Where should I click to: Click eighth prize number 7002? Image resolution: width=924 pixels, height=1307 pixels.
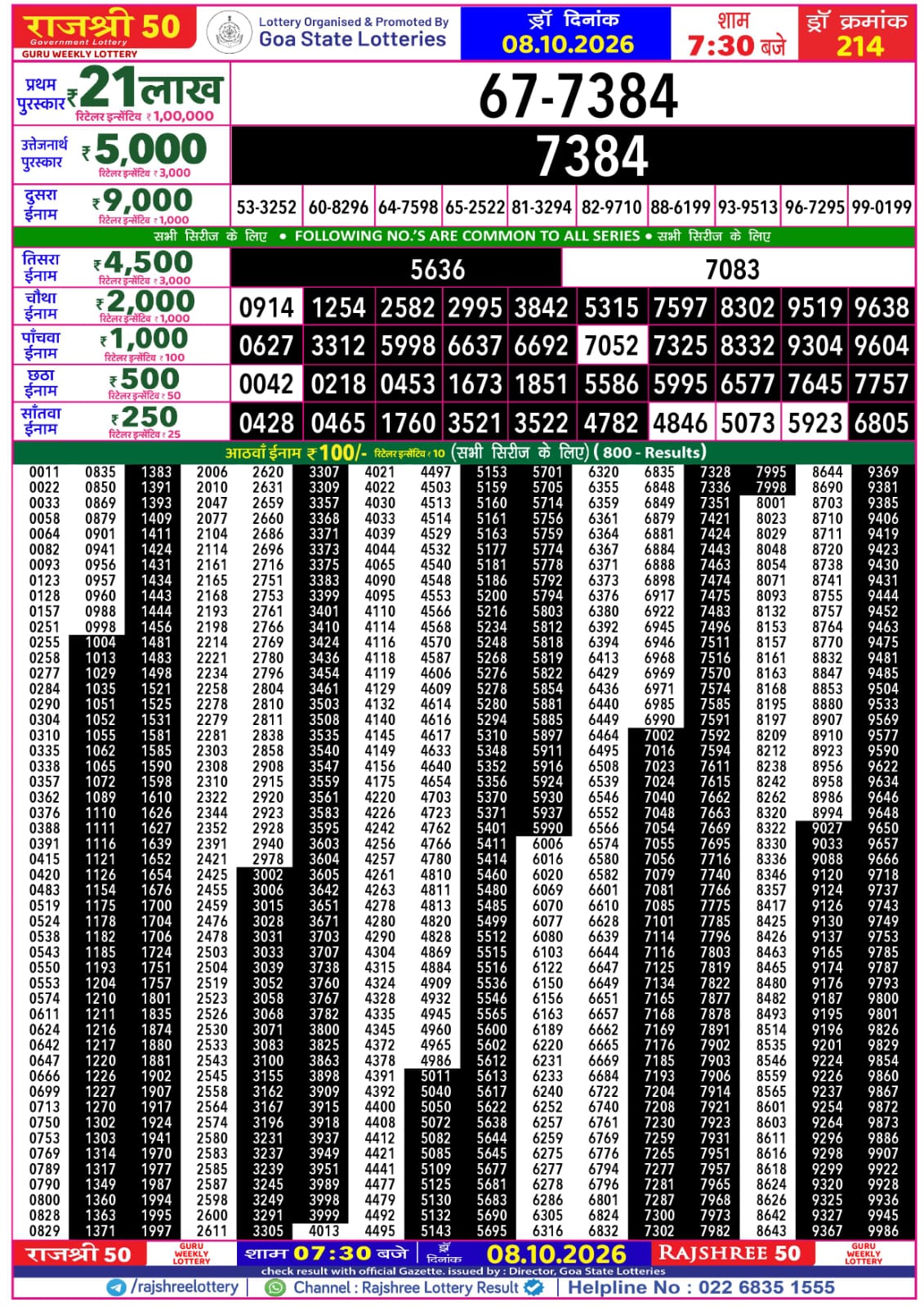[659, 735]
